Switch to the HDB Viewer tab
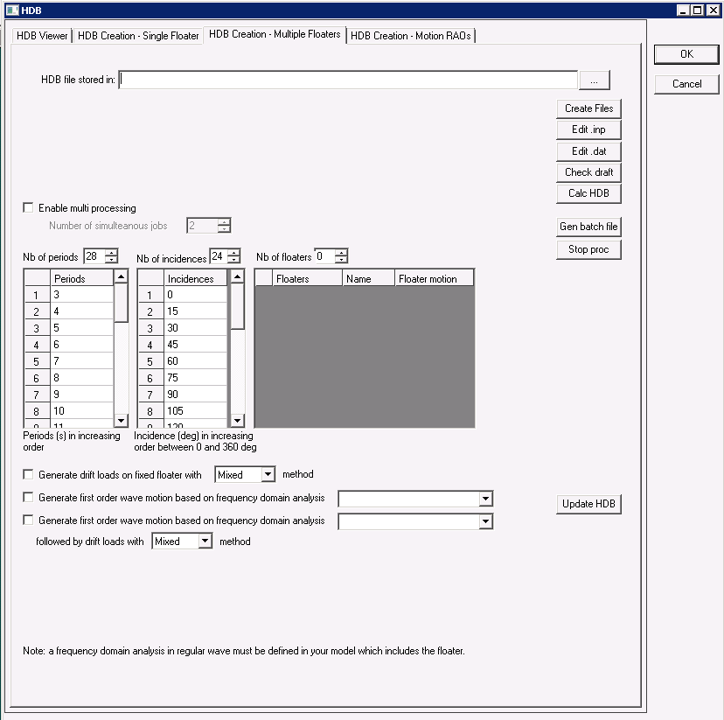The height and width of the screenshot is (720, 724). point(42,36)
